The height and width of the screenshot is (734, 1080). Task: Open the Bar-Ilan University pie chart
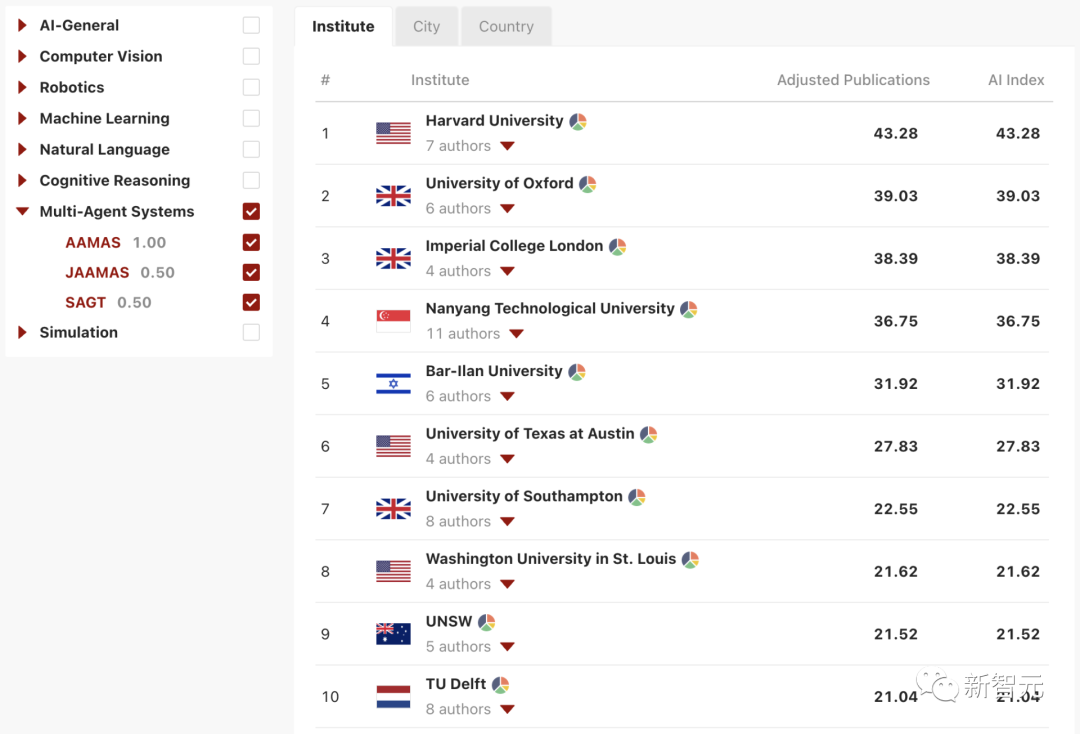(577, 372)
